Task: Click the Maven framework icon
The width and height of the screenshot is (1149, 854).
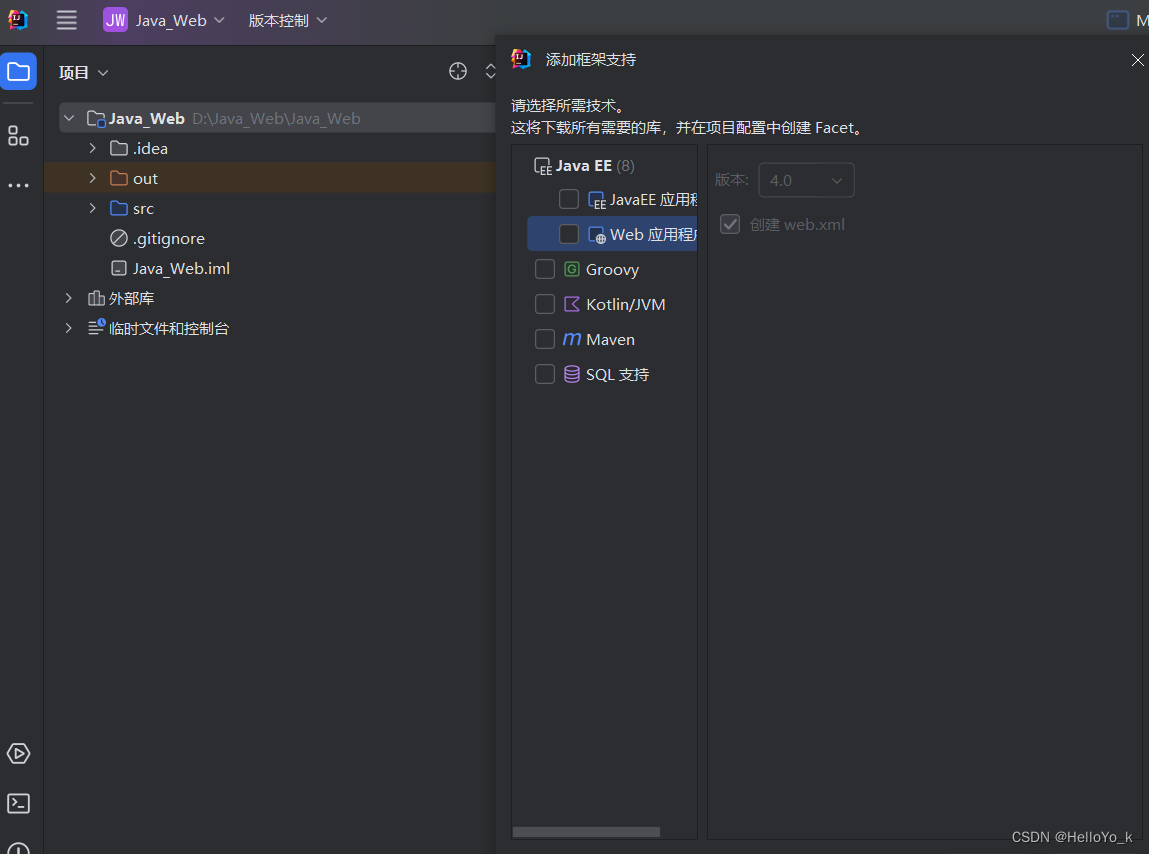Action: (572, 339)
